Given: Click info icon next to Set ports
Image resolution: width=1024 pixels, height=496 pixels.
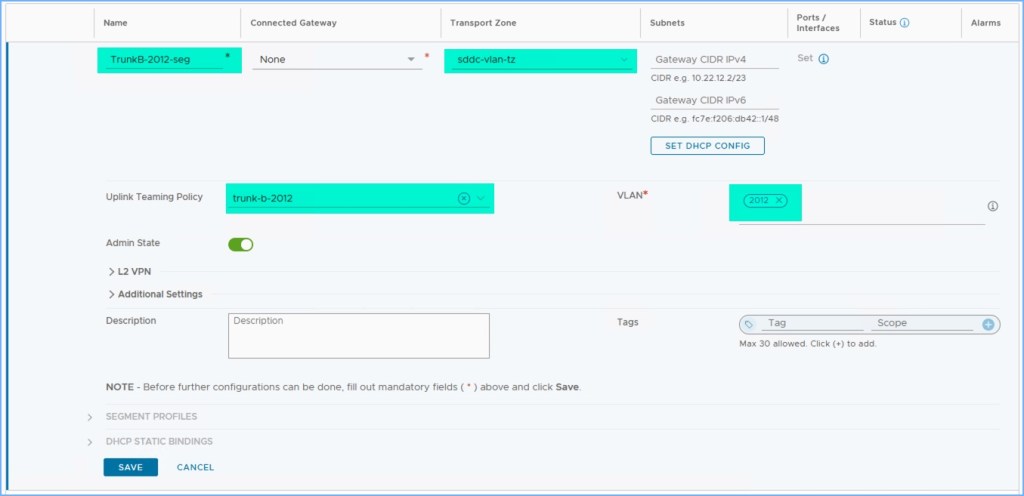Looking at the screenshot, I should click(823, 59).
